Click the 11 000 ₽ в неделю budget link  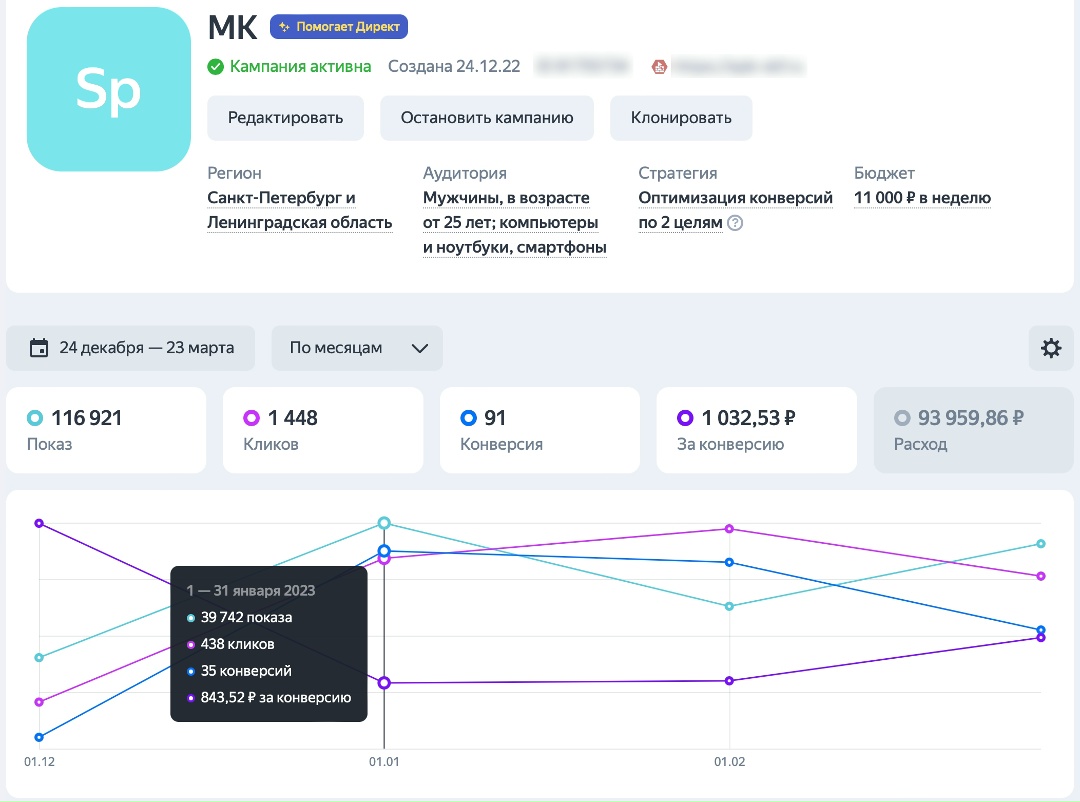pyautogui.click(x=922, y=198)
